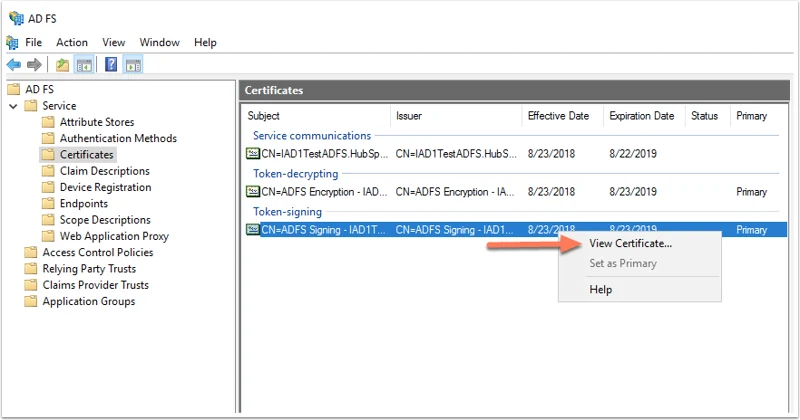
Task: Click the Attribute Stores folder icon
Action: pos(48,122)
